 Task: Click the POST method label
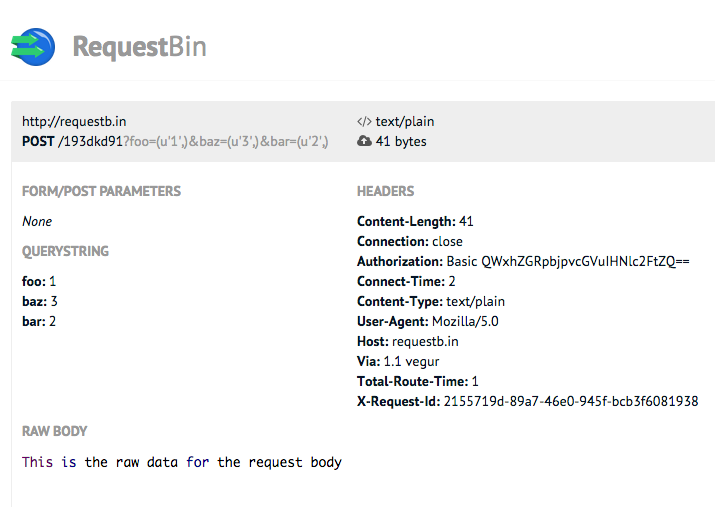click(x=38, y=141)
